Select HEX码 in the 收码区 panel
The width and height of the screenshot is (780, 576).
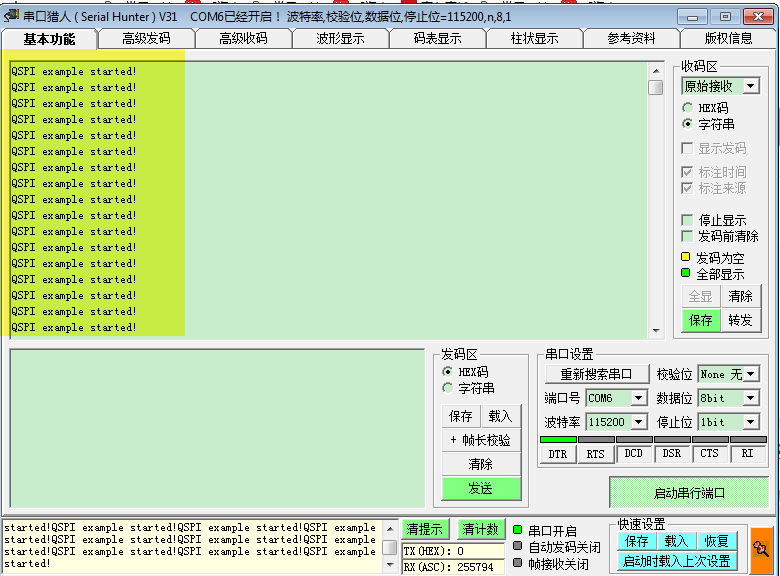coord(687,107)
